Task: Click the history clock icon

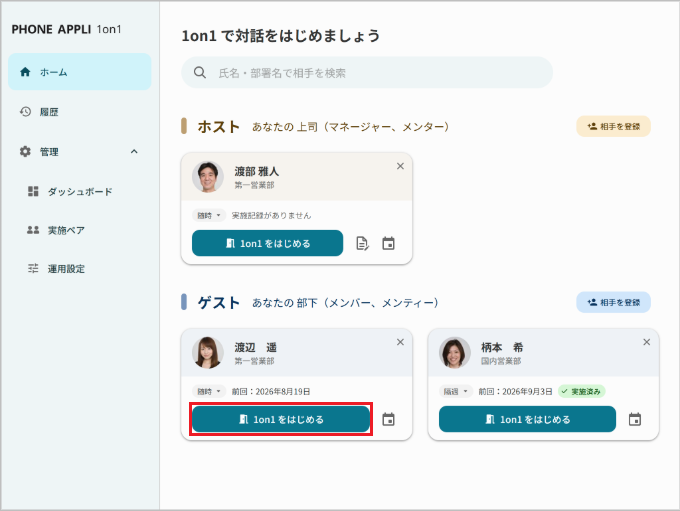Action: tap(25, 112)
